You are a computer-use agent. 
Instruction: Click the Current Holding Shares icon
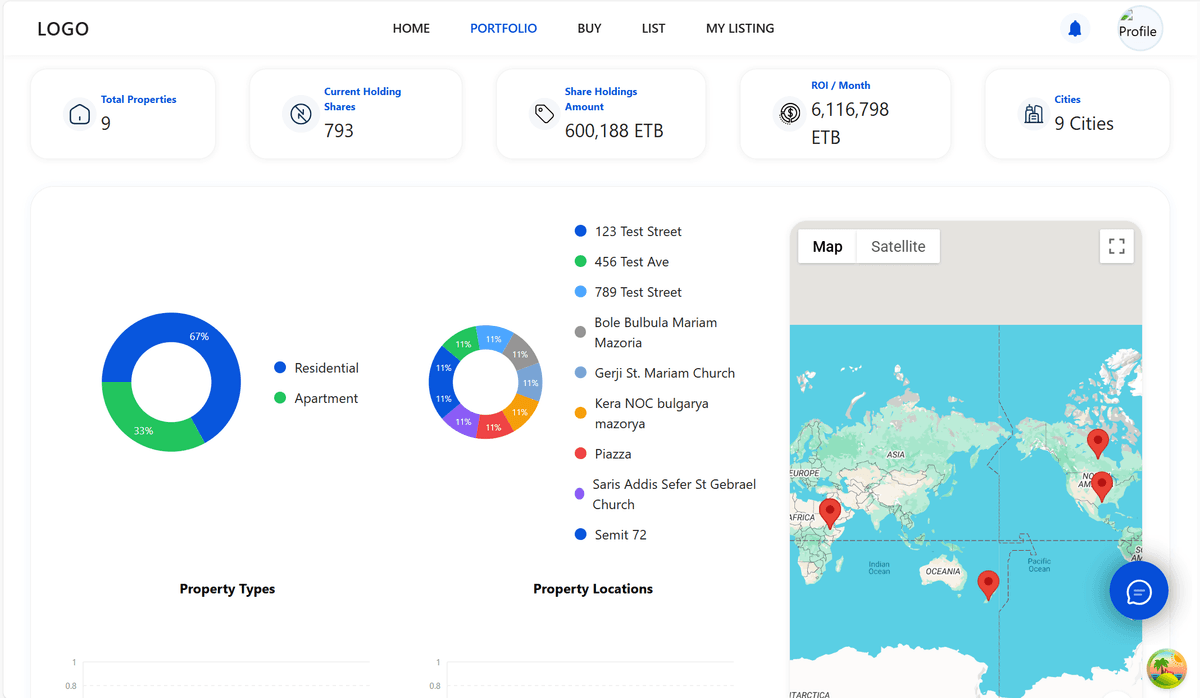click(x=301, y=114)
